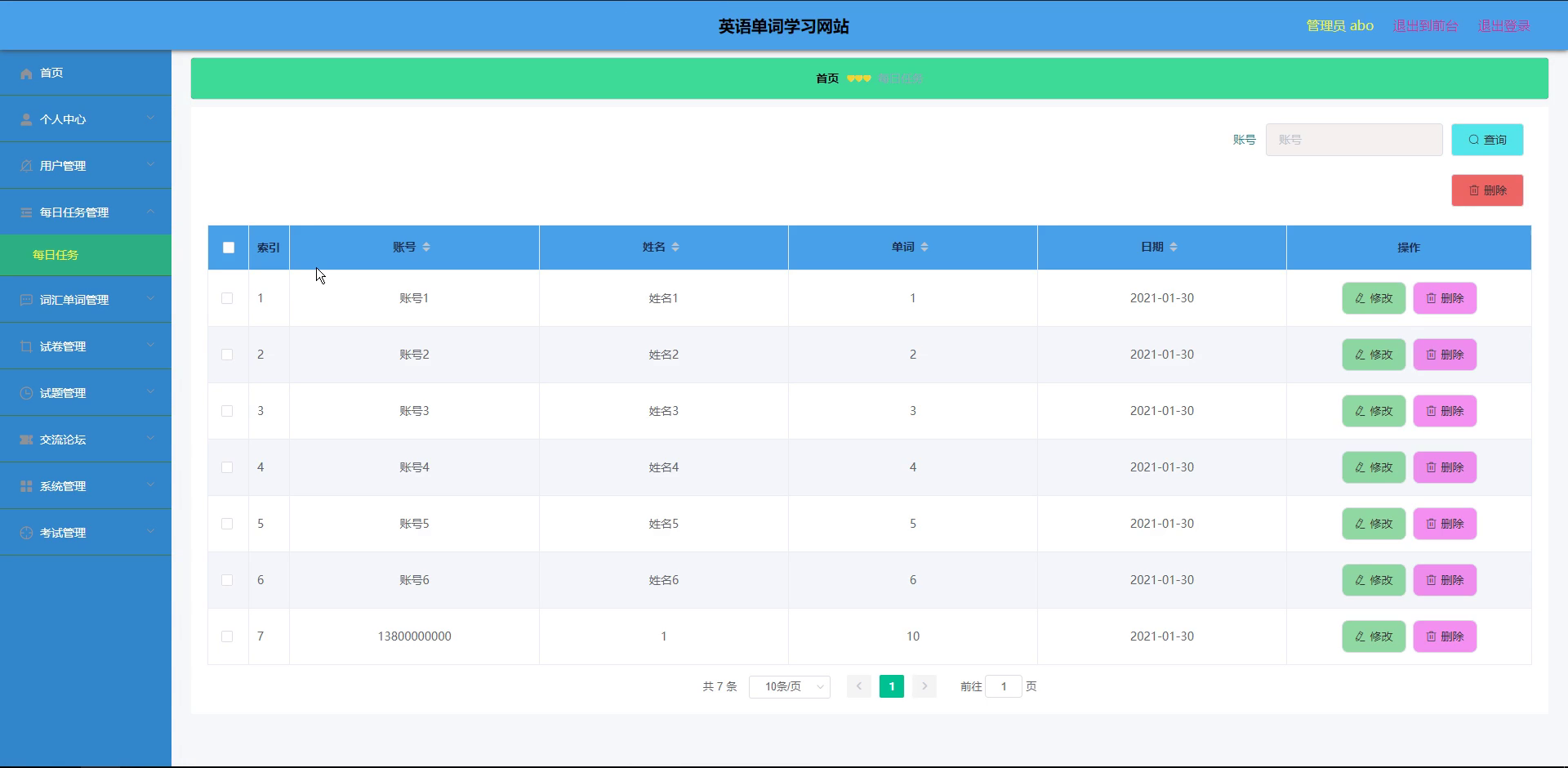
Task: Click the chat icon beside 词汇单词管理
Action: 26,301
